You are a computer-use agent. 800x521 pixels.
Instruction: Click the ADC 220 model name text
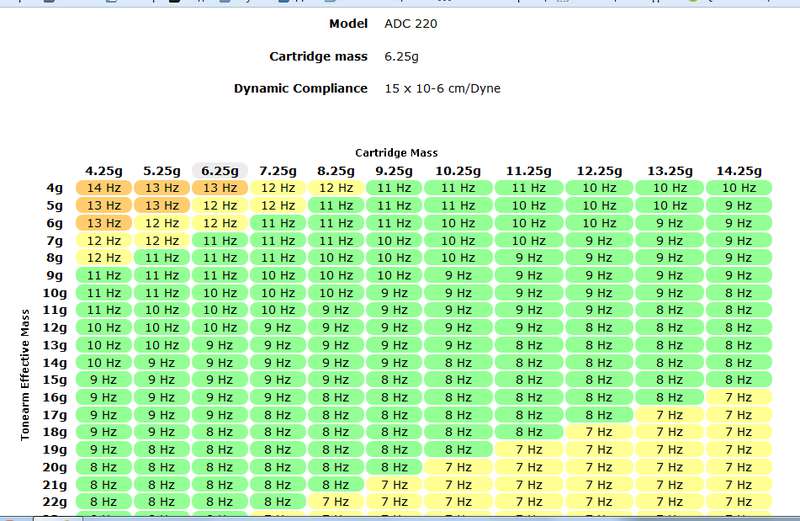[x=408, y=23]
